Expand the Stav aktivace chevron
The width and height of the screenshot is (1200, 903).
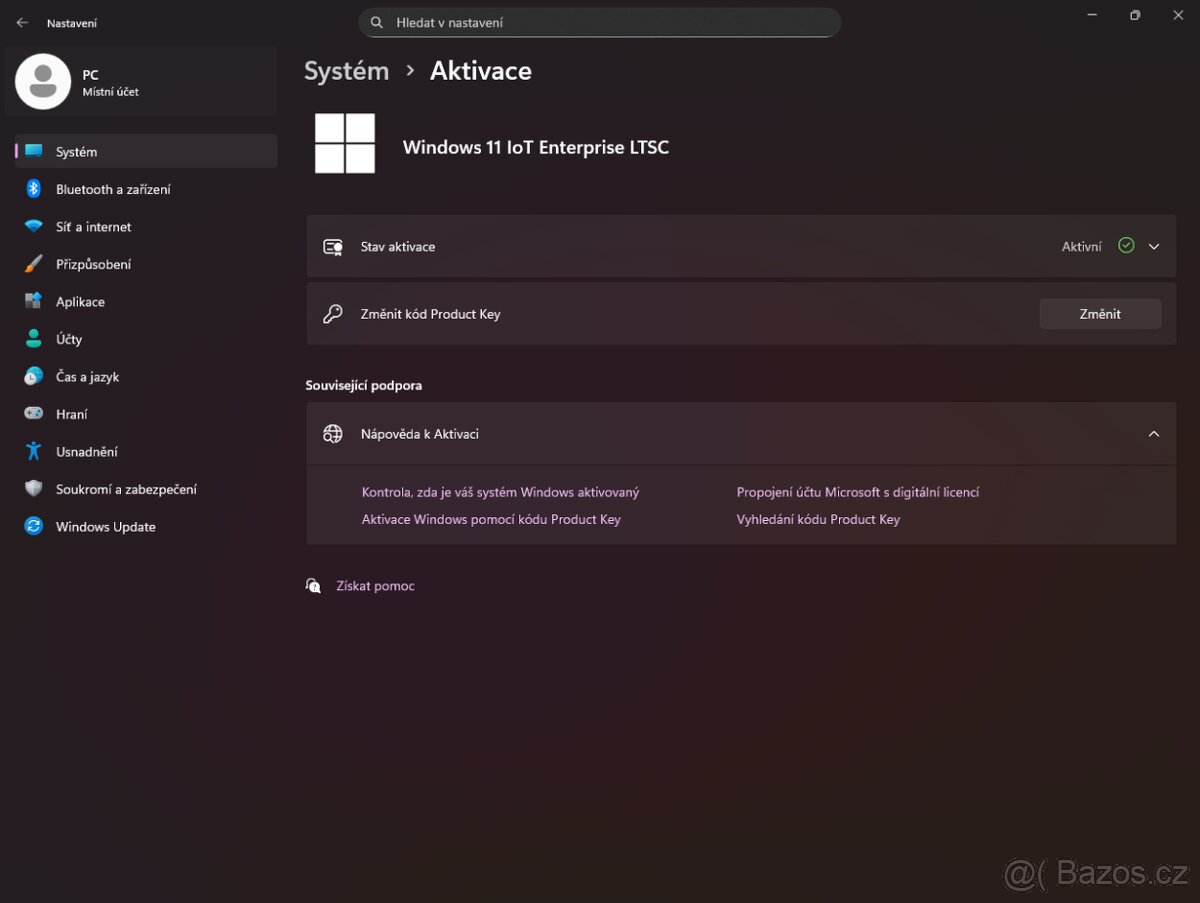coord(1154,246)
